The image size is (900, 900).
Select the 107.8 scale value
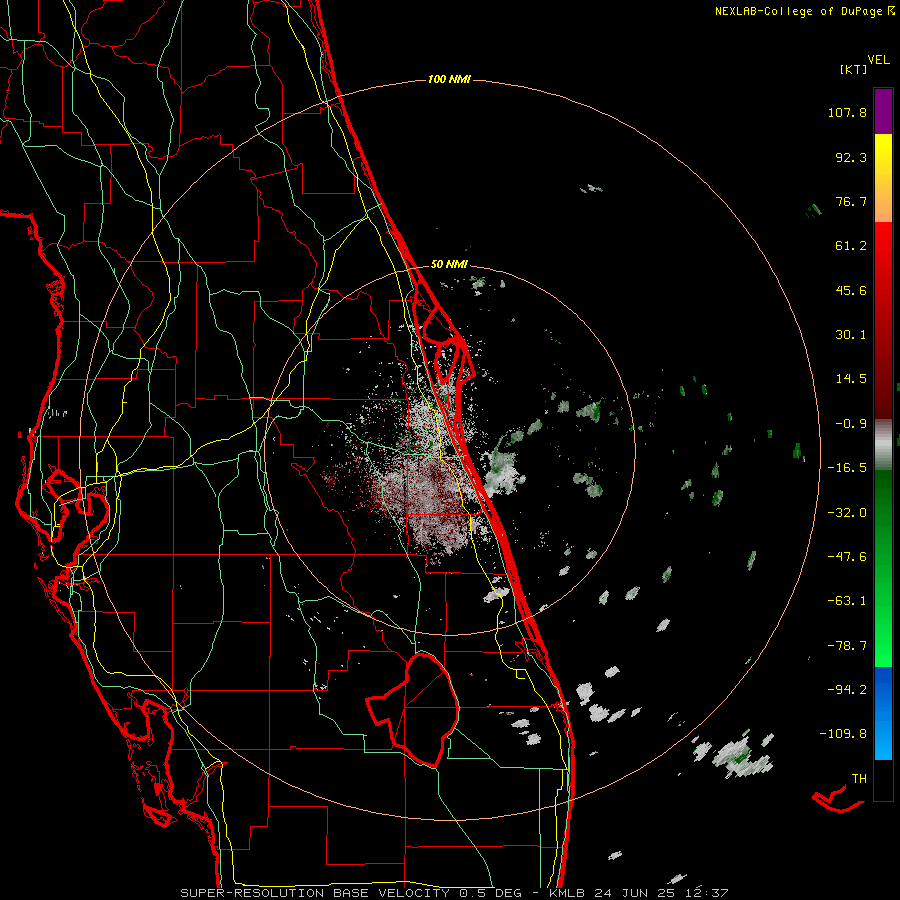point(847,112)
